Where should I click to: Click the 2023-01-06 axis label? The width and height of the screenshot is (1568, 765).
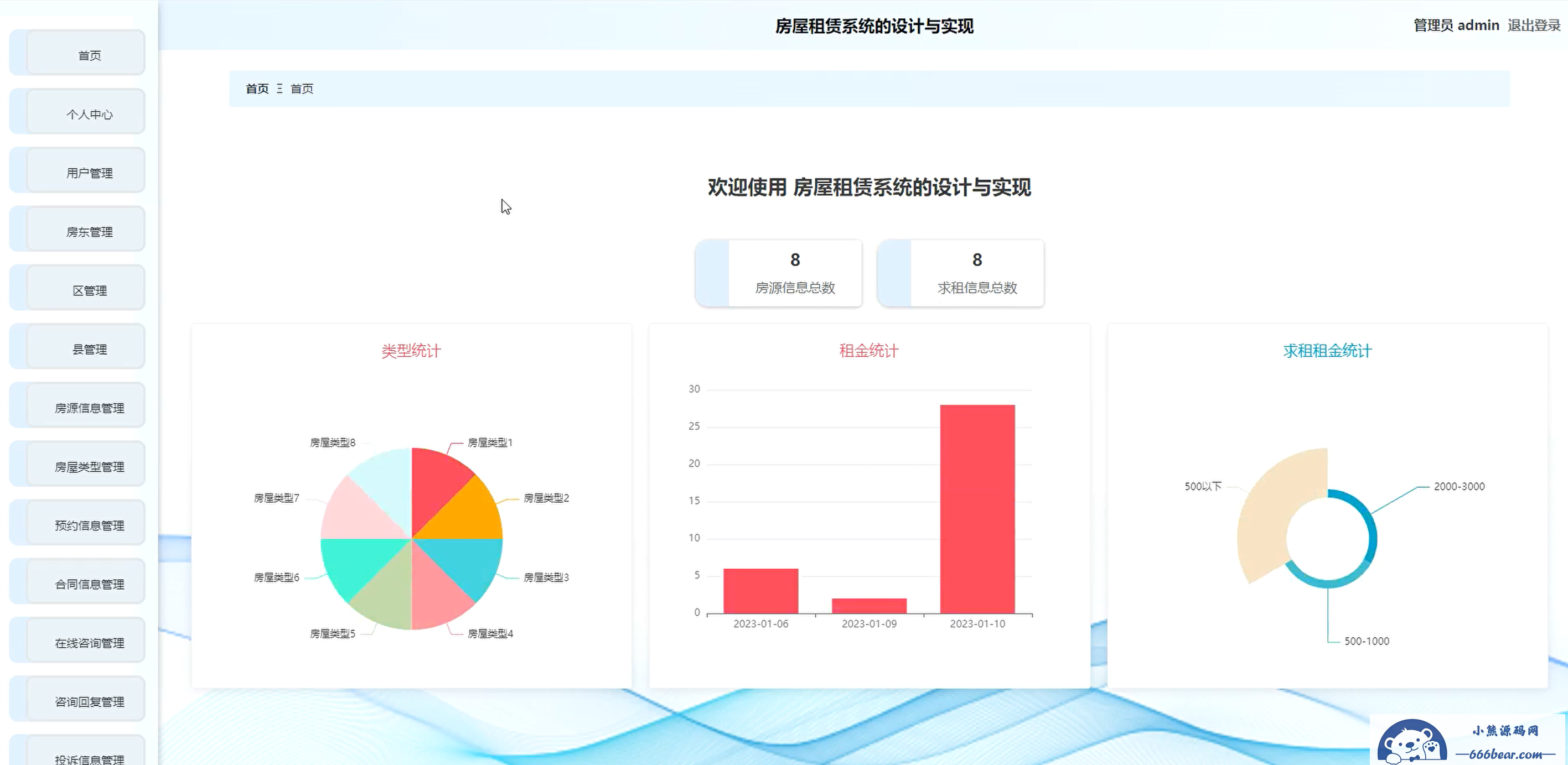(x=761, y=624)
